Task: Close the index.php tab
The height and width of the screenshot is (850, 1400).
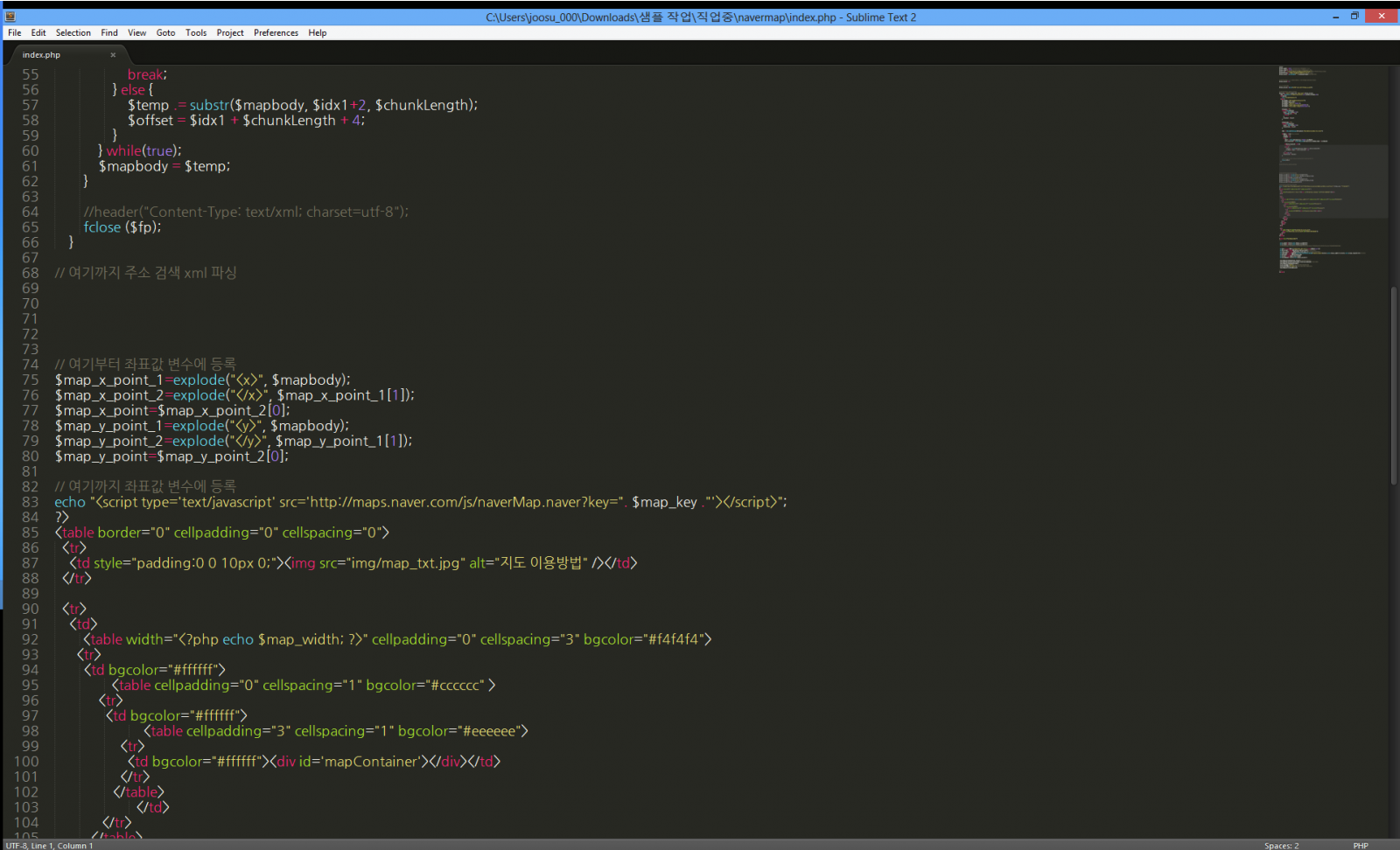Action: 113,55
